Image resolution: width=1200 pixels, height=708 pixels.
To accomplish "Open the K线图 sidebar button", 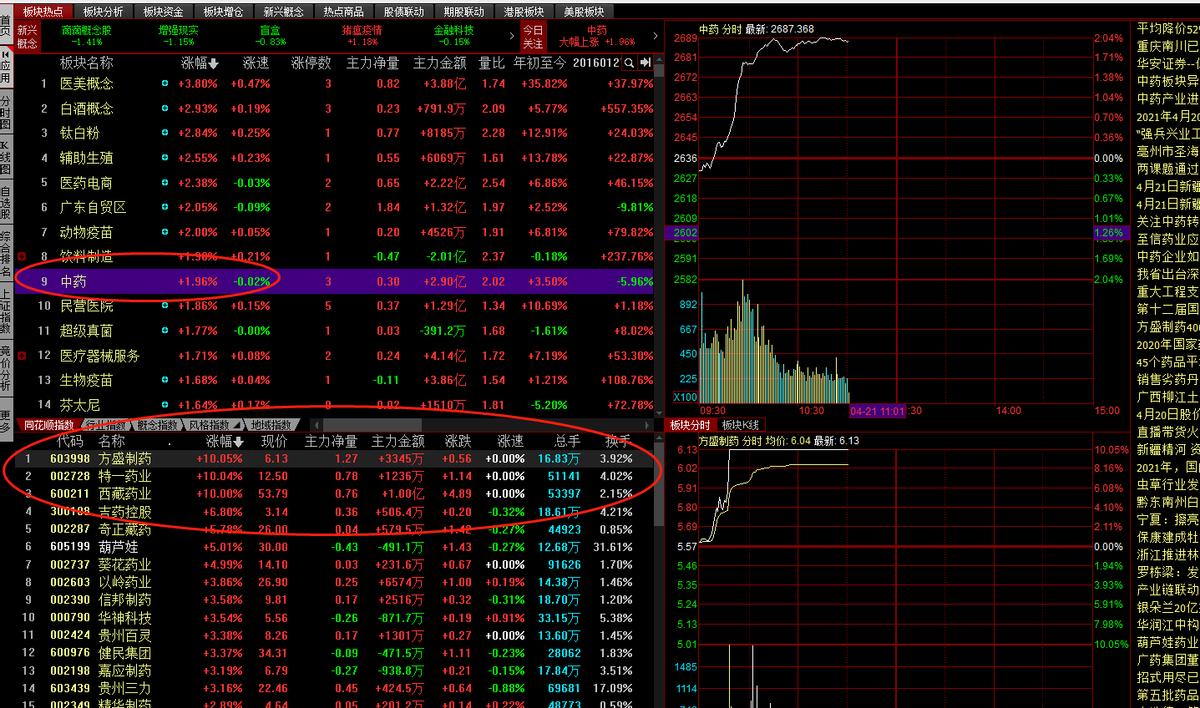I will 6,157.
